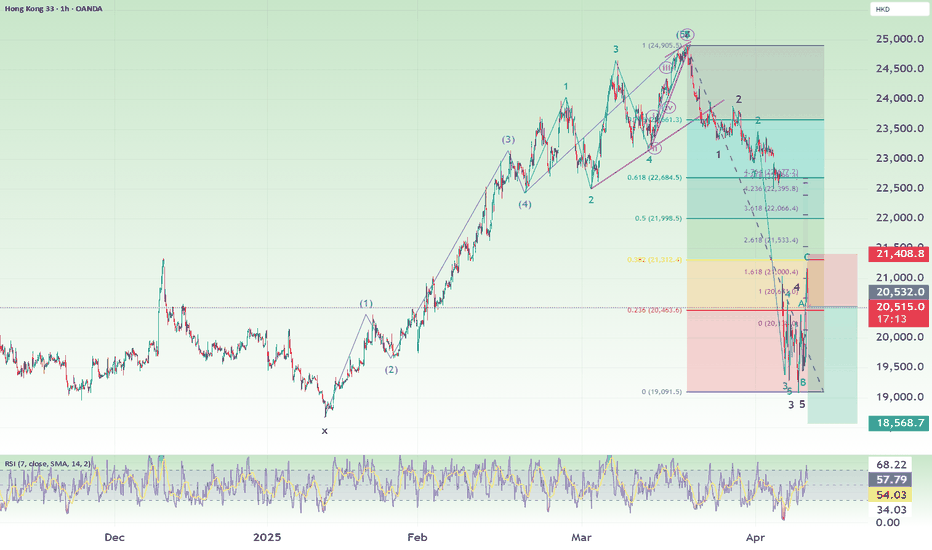The image size is (932, 550).
Task: Click the 23,000.0 price axis label
Action: [x=900, y=158]
